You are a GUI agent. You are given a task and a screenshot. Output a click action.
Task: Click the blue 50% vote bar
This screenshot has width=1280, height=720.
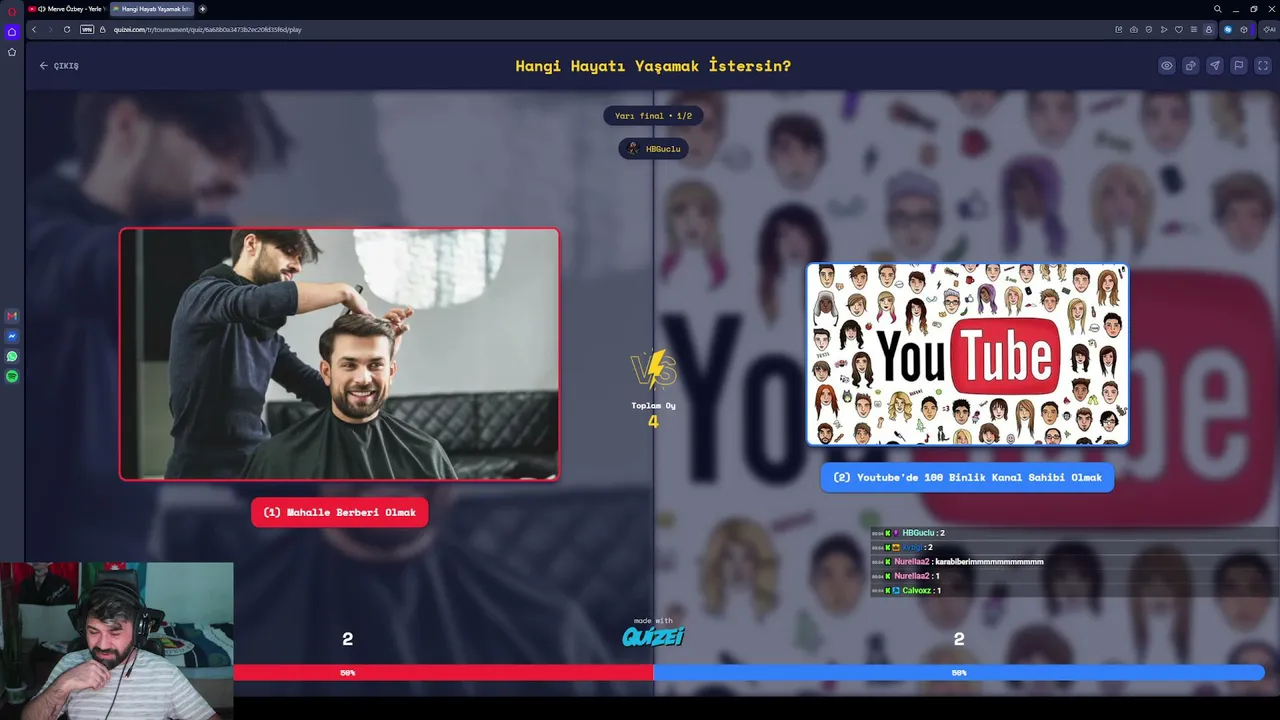click(959, 673)
